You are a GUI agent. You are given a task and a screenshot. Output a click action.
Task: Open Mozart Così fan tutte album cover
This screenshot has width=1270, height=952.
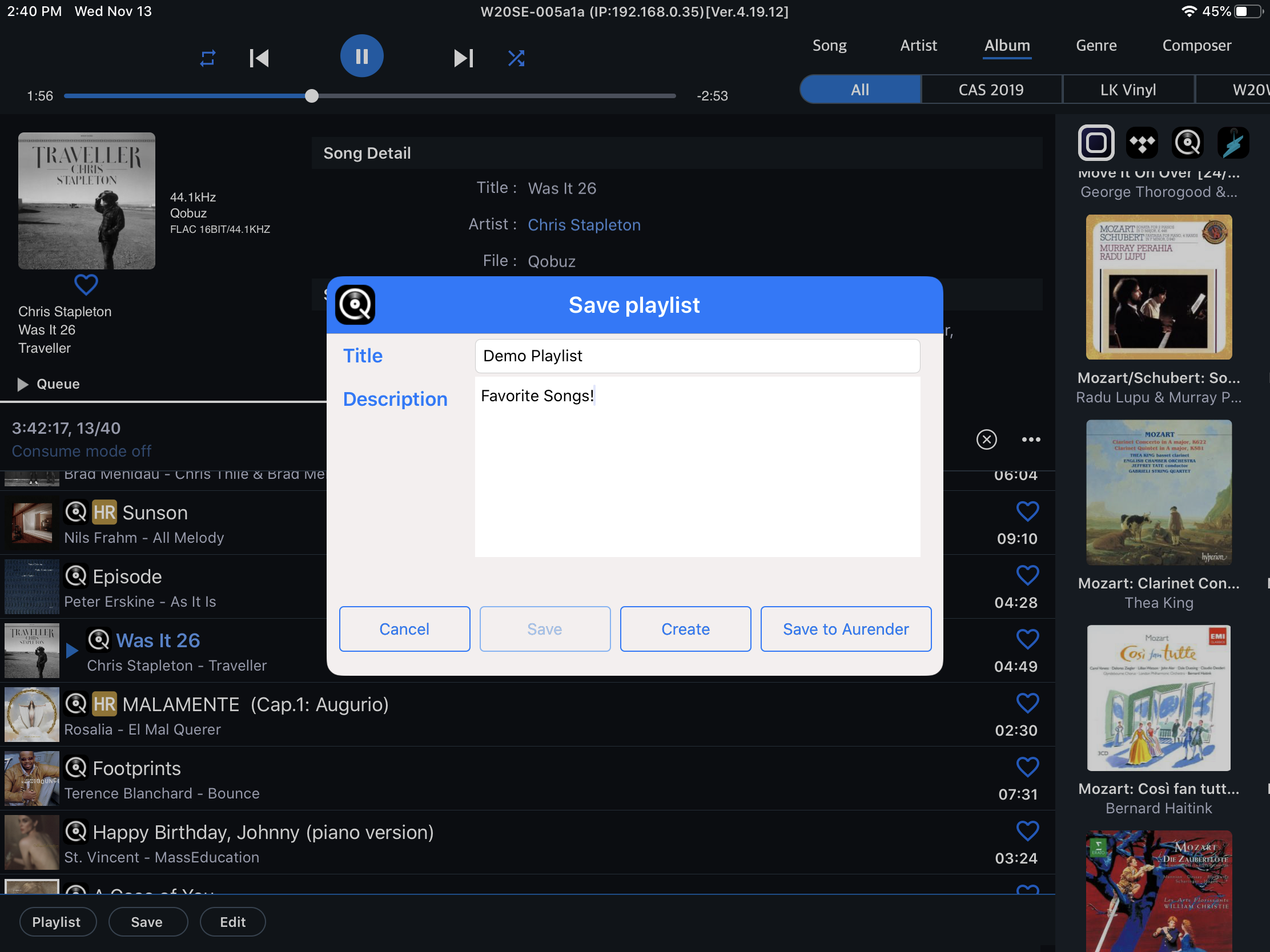[x=1159, y=698]
